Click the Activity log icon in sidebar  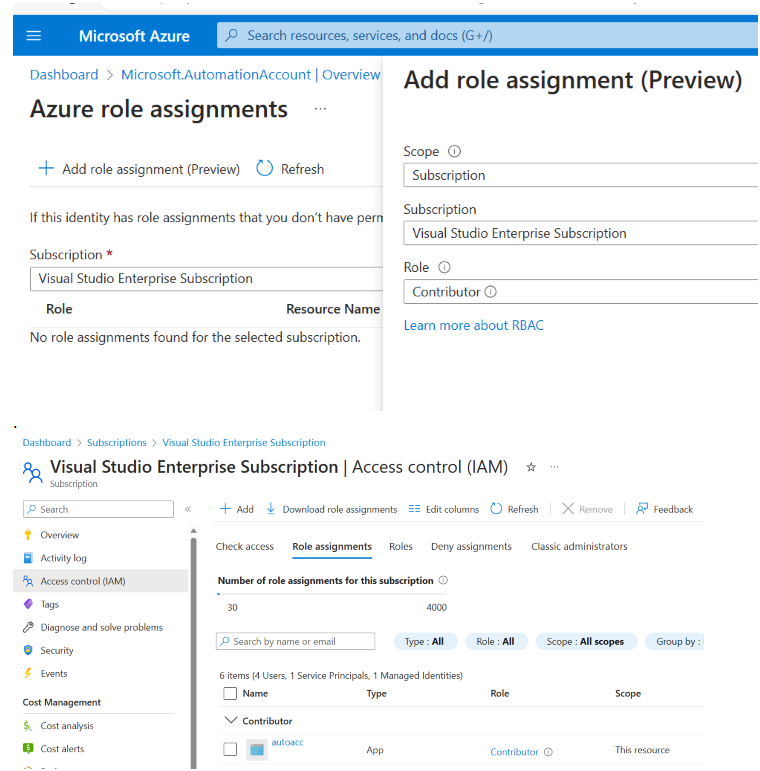point(28,558)
